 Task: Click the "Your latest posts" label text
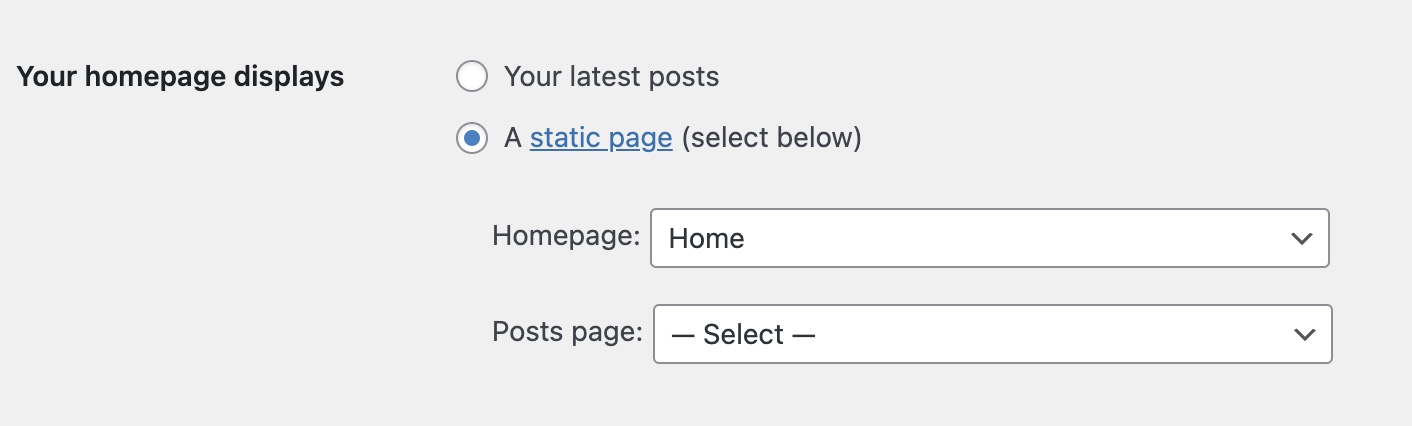611,77
